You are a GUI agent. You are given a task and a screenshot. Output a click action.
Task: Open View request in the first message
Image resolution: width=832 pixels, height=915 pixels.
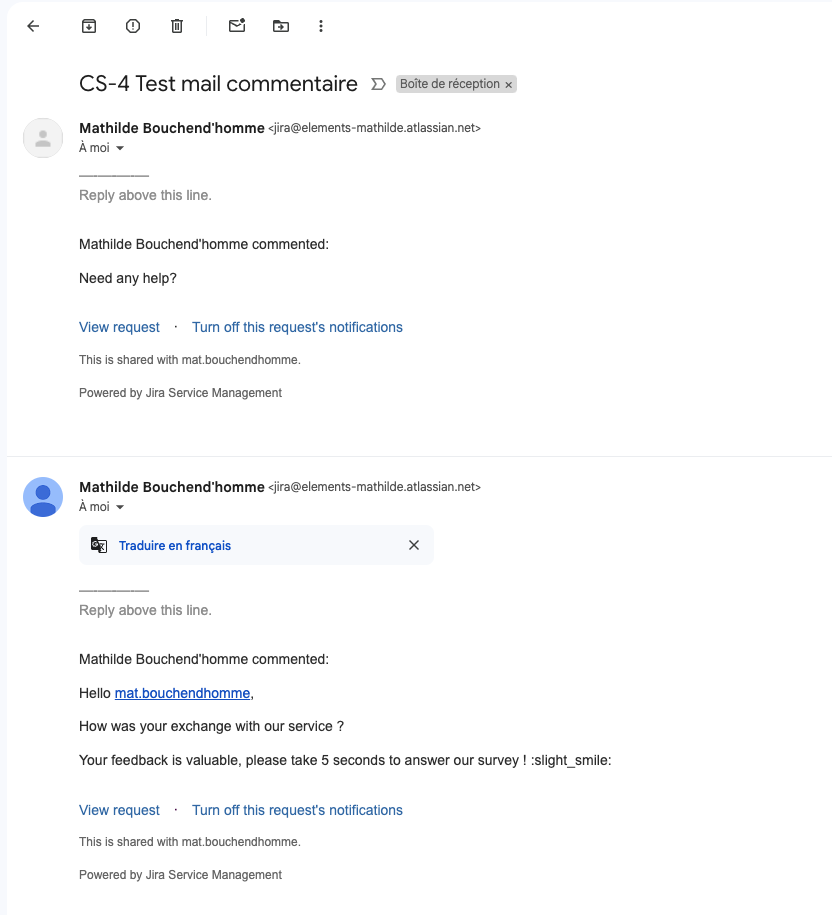pos(119,327)
